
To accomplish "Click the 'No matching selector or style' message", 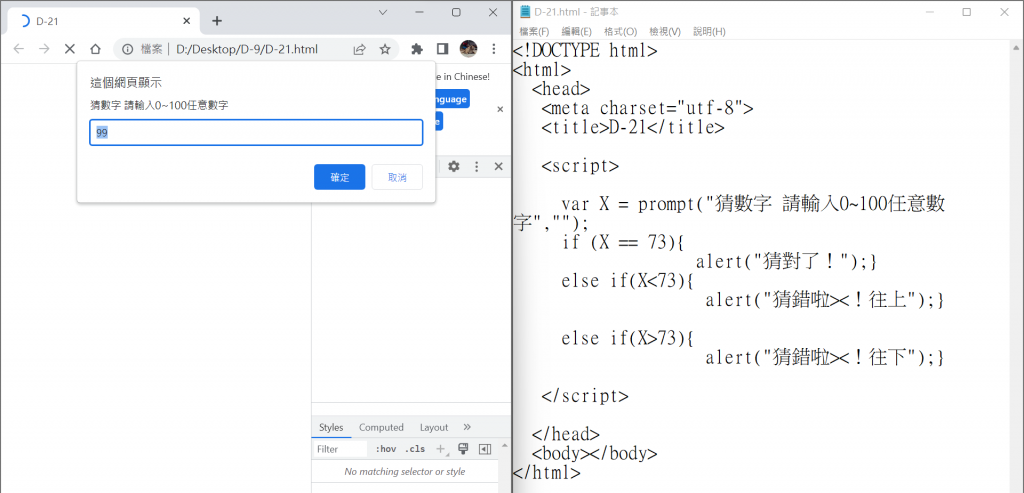I will point(405,471).
